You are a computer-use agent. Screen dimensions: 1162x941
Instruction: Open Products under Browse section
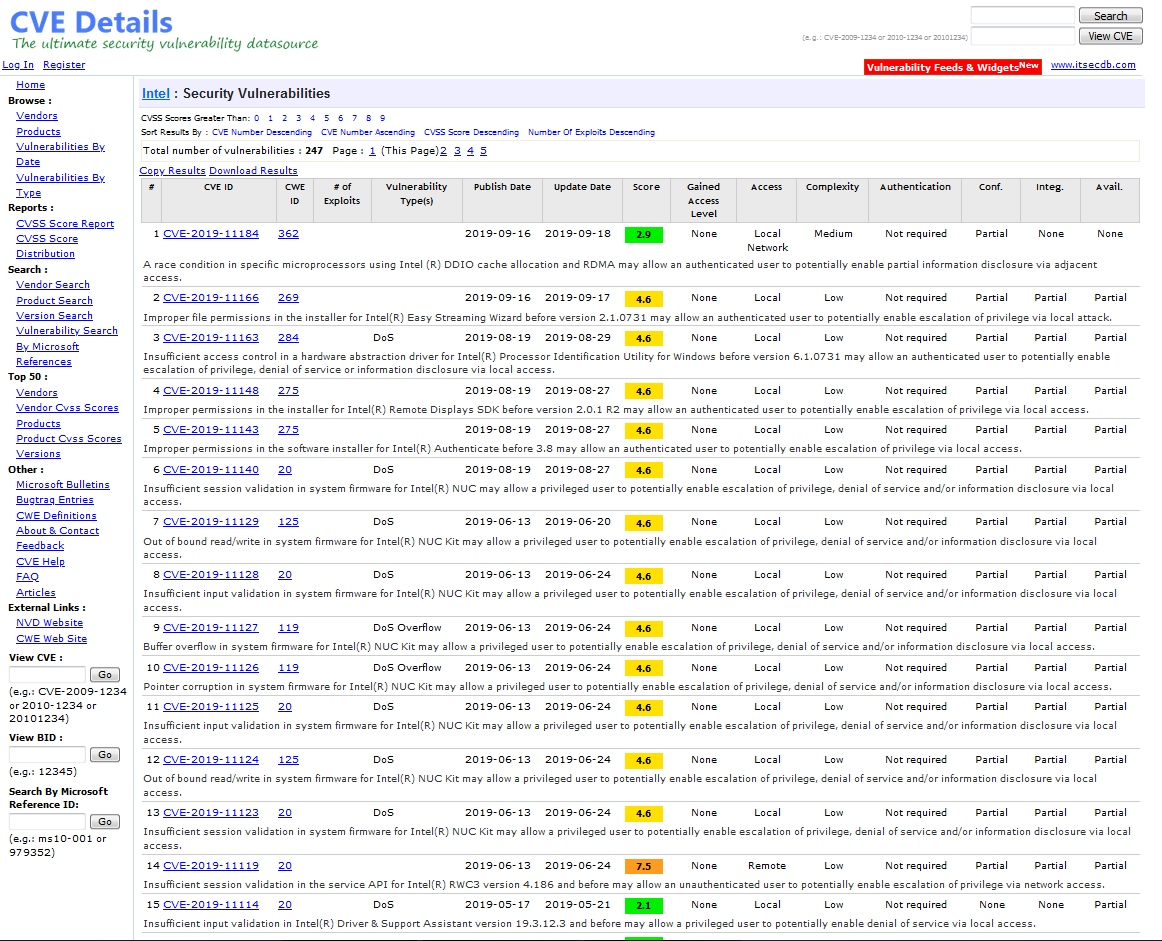click(x=39, y=131)
